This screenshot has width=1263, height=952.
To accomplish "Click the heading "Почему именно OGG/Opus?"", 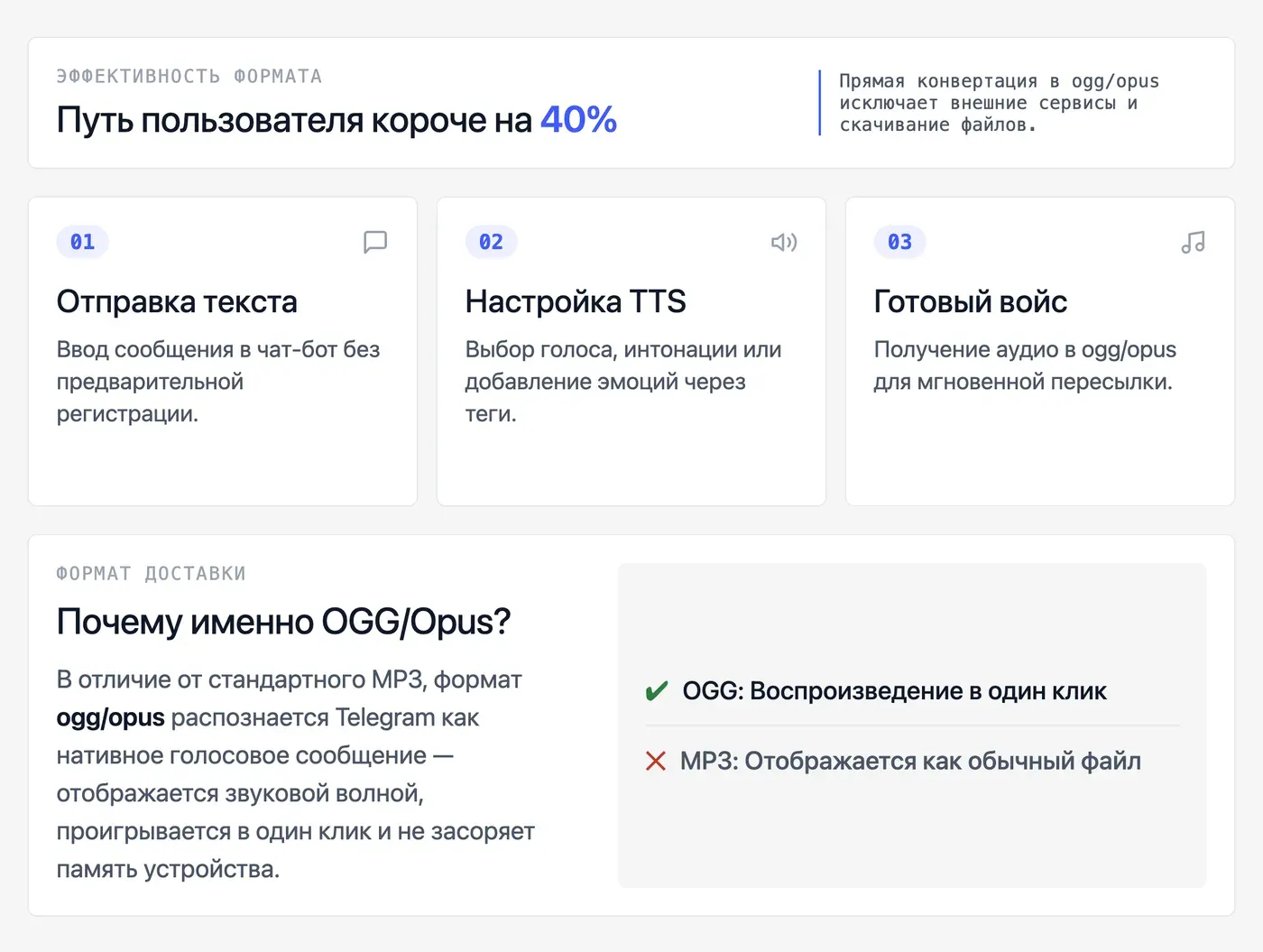I will [x=283, y=622].
